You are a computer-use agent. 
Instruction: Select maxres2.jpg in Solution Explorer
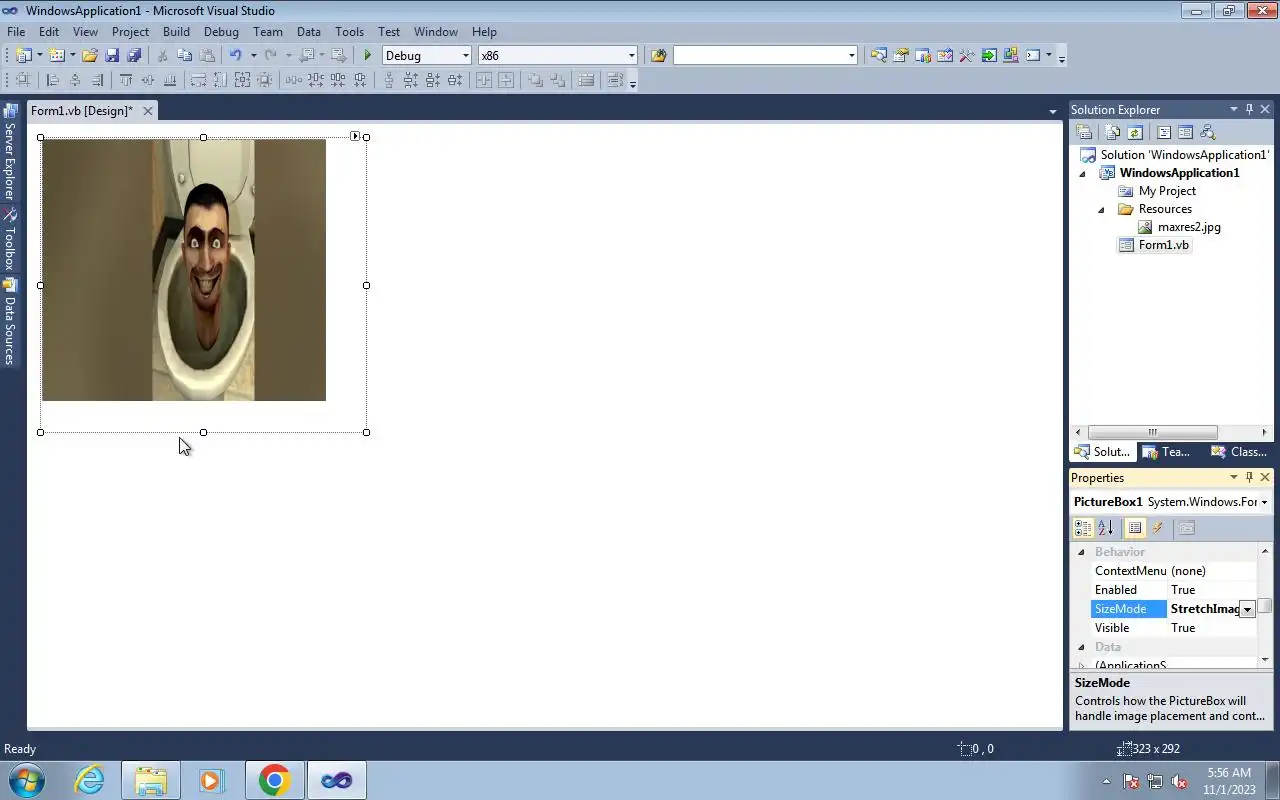click(1189, 227)
